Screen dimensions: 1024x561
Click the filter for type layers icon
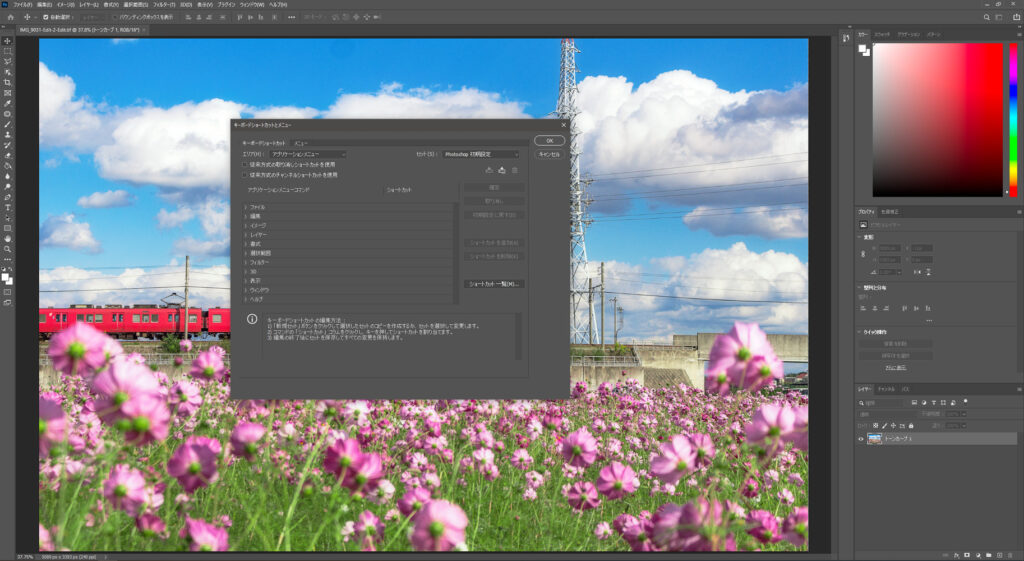933,403
